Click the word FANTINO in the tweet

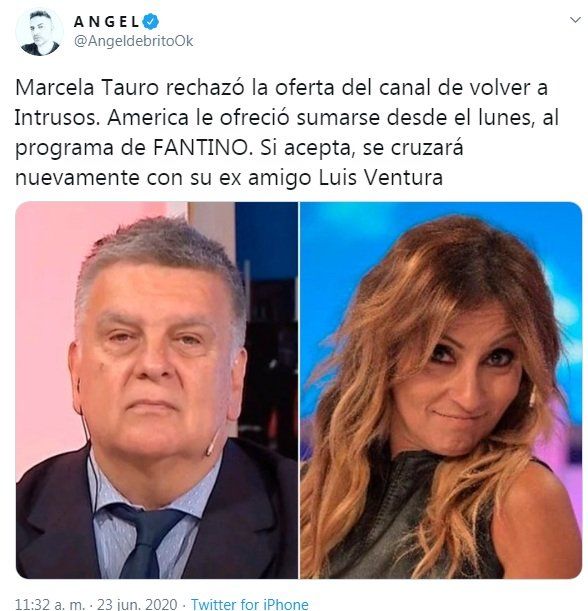(200, 148)
